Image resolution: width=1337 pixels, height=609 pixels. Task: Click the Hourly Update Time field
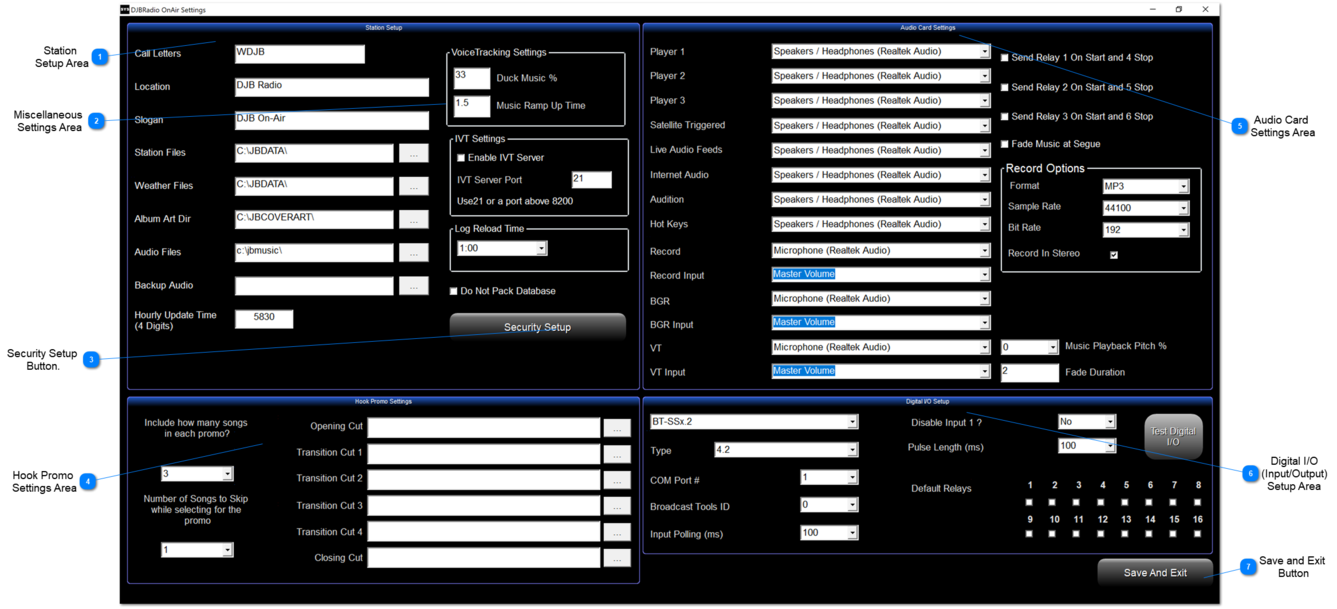click(x=264, y=319)
